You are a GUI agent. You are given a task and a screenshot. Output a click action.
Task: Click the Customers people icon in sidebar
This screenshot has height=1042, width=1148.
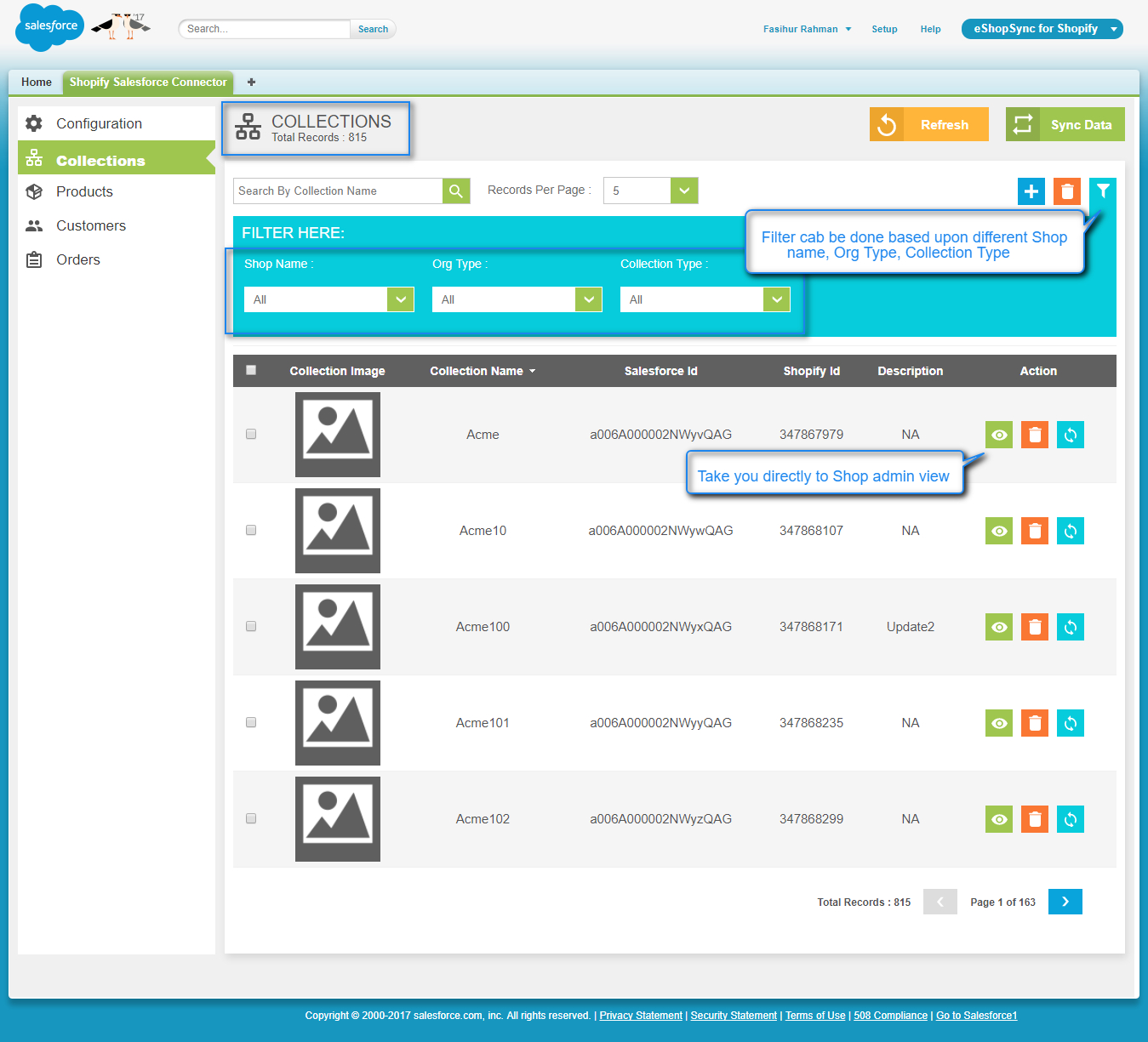34,225
